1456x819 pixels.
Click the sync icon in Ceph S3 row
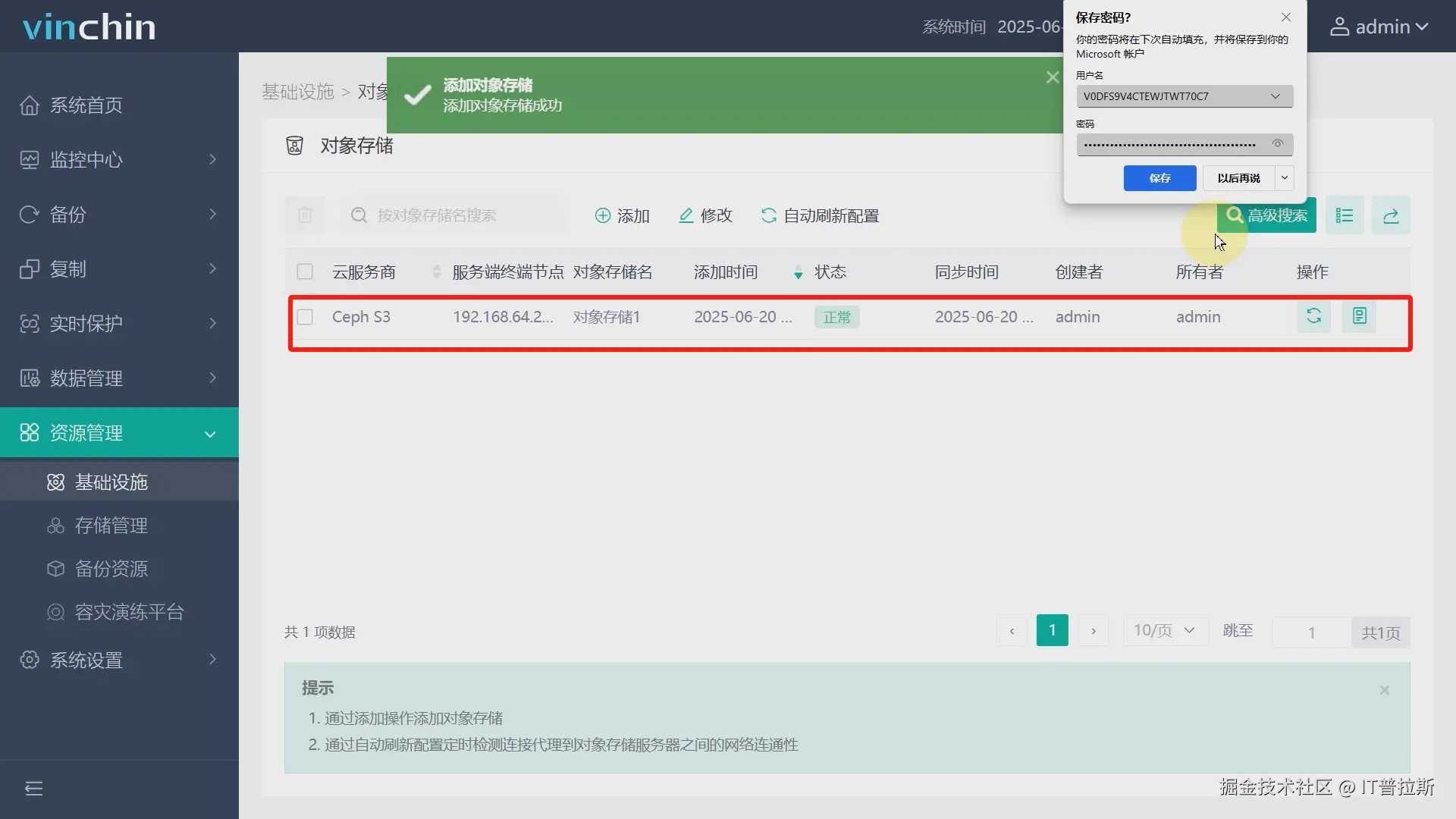[1313, 316]
